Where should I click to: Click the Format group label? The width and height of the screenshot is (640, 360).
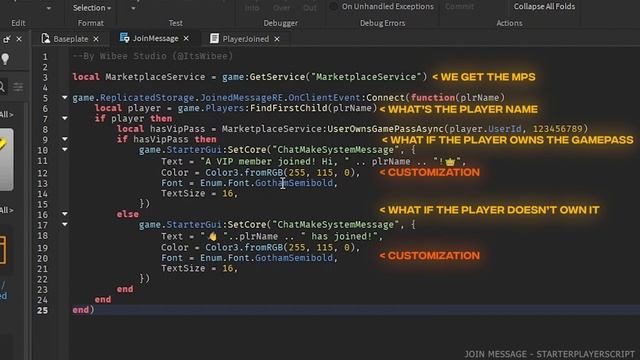click(91, 23)
